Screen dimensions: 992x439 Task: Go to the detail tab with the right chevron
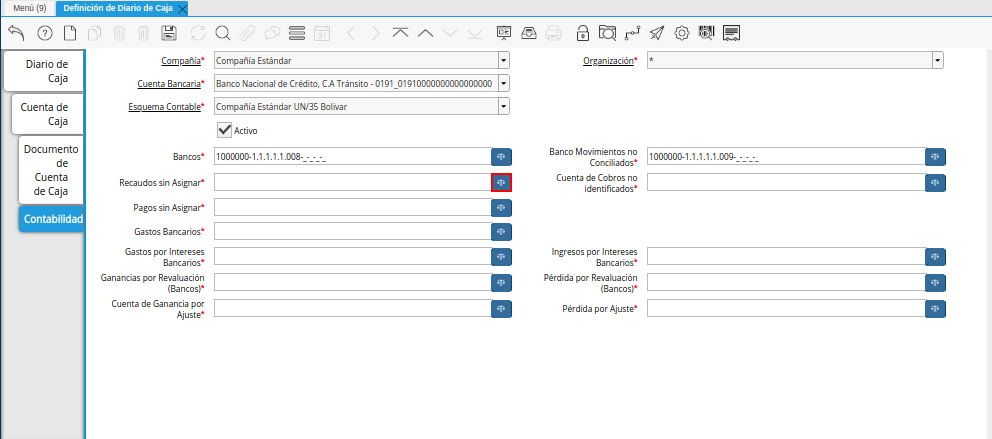click(x=376, y=33)
